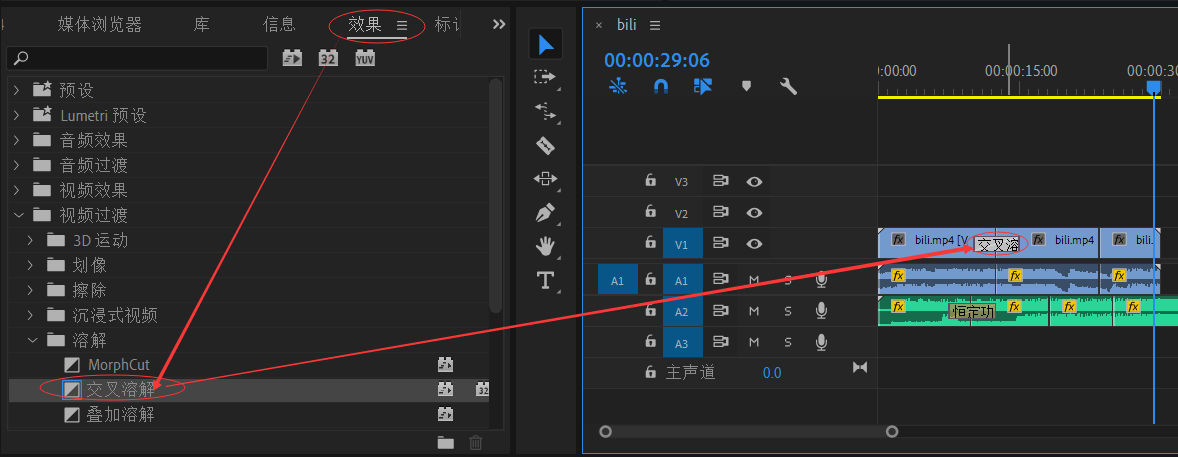1178x457 pixels.
Task: Select the Hand tool
Action: pos(545,246)
